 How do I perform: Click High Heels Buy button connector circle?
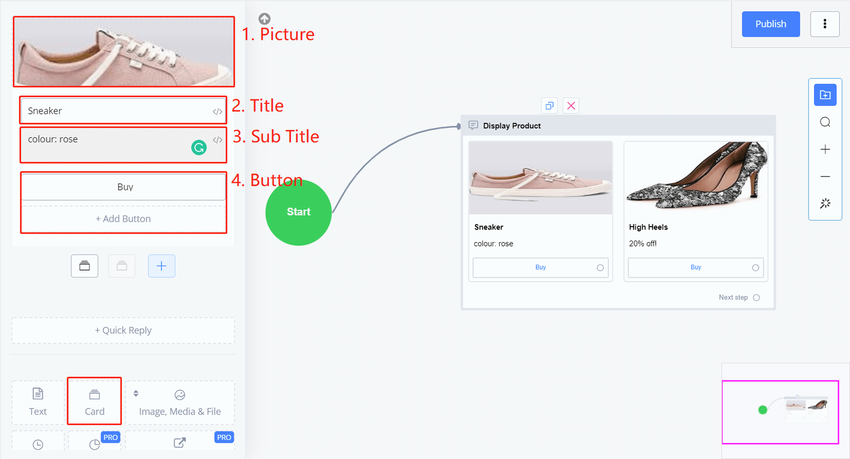[755, 268]
